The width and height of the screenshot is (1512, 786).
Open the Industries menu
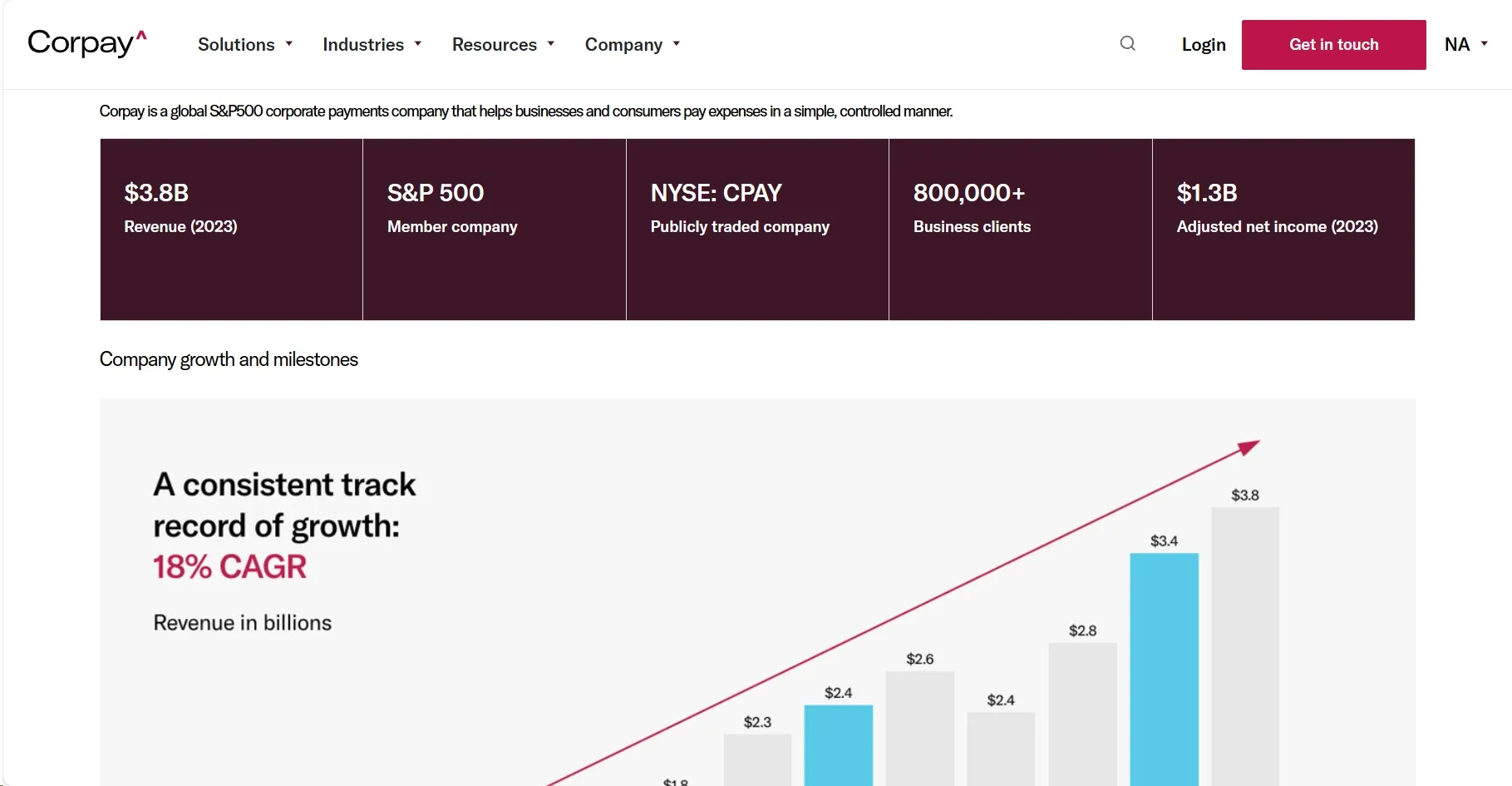click(x=363, y=44)
